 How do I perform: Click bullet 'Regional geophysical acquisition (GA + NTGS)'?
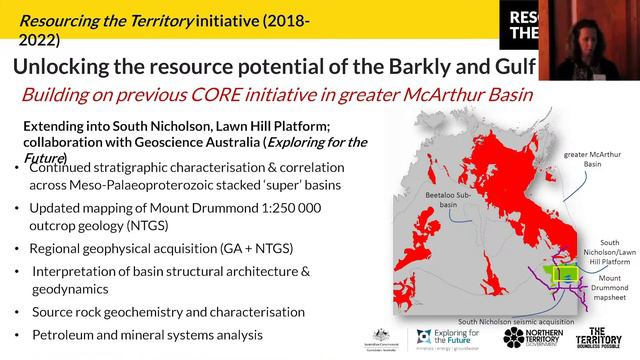(161, 249)
